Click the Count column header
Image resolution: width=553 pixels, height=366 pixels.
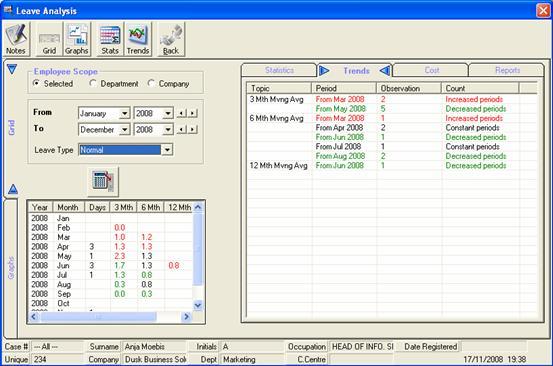pos(480,88)
